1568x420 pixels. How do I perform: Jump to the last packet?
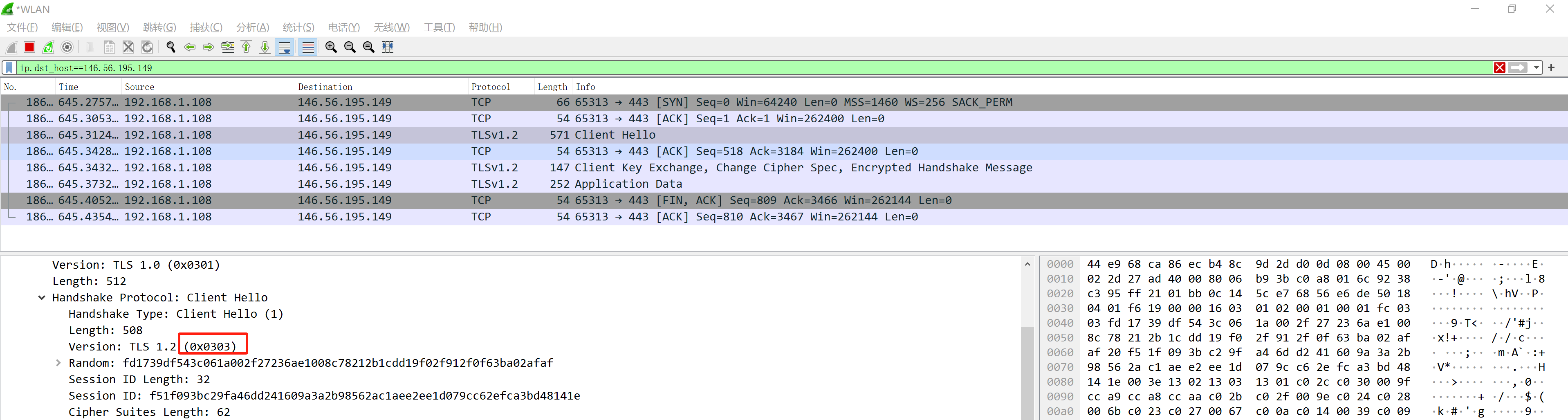[265, 47]
